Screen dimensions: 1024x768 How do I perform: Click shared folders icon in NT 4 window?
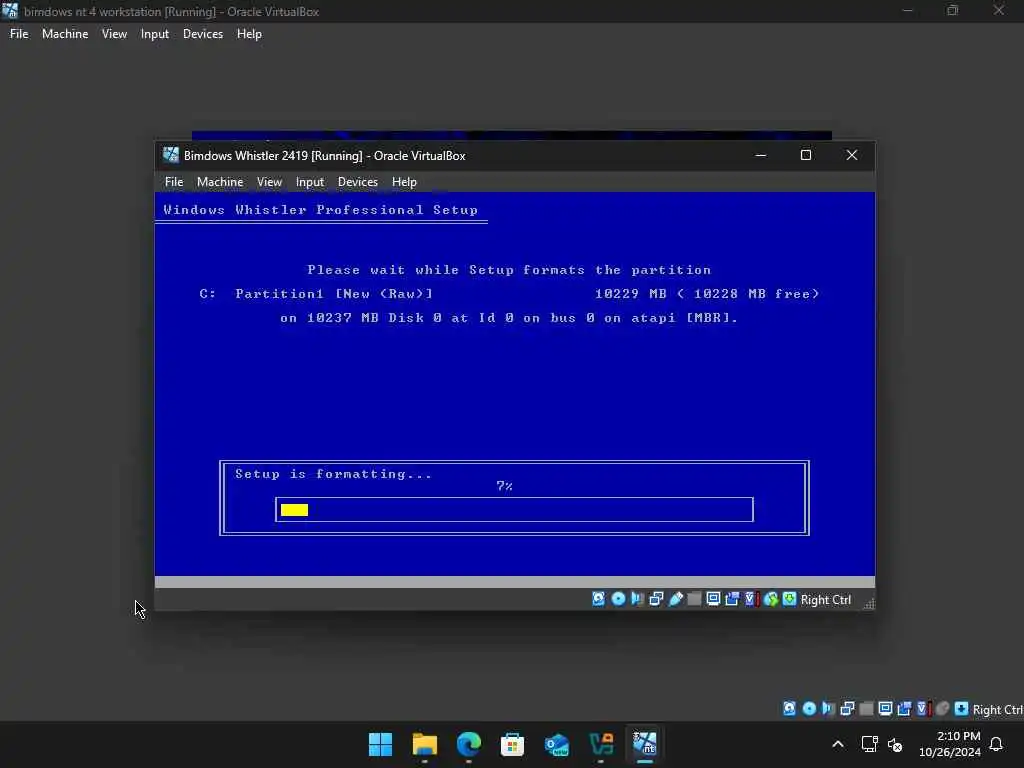pos(866,709)
